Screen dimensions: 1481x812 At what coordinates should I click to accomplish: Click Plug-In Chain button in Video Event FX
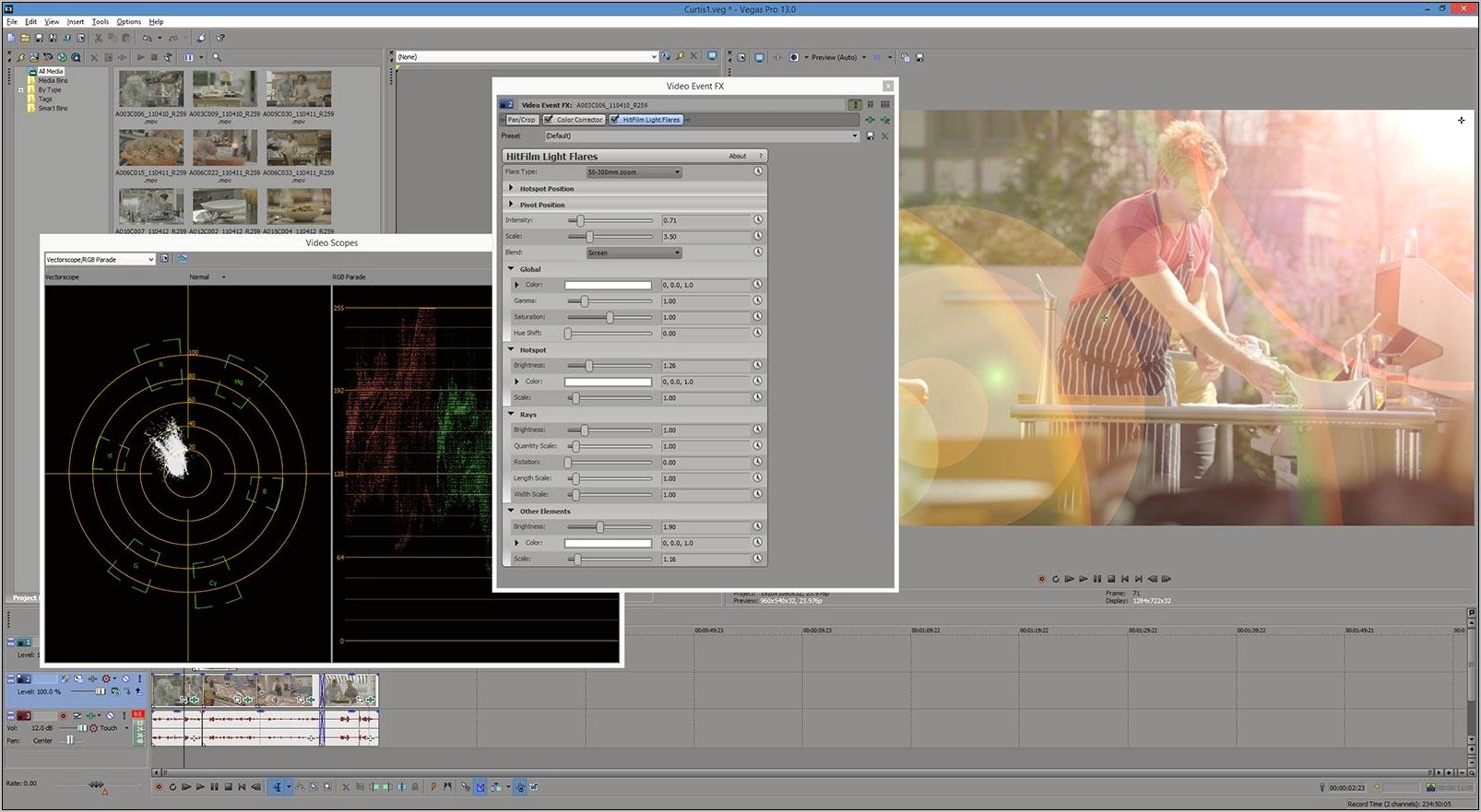click(870, 120)
